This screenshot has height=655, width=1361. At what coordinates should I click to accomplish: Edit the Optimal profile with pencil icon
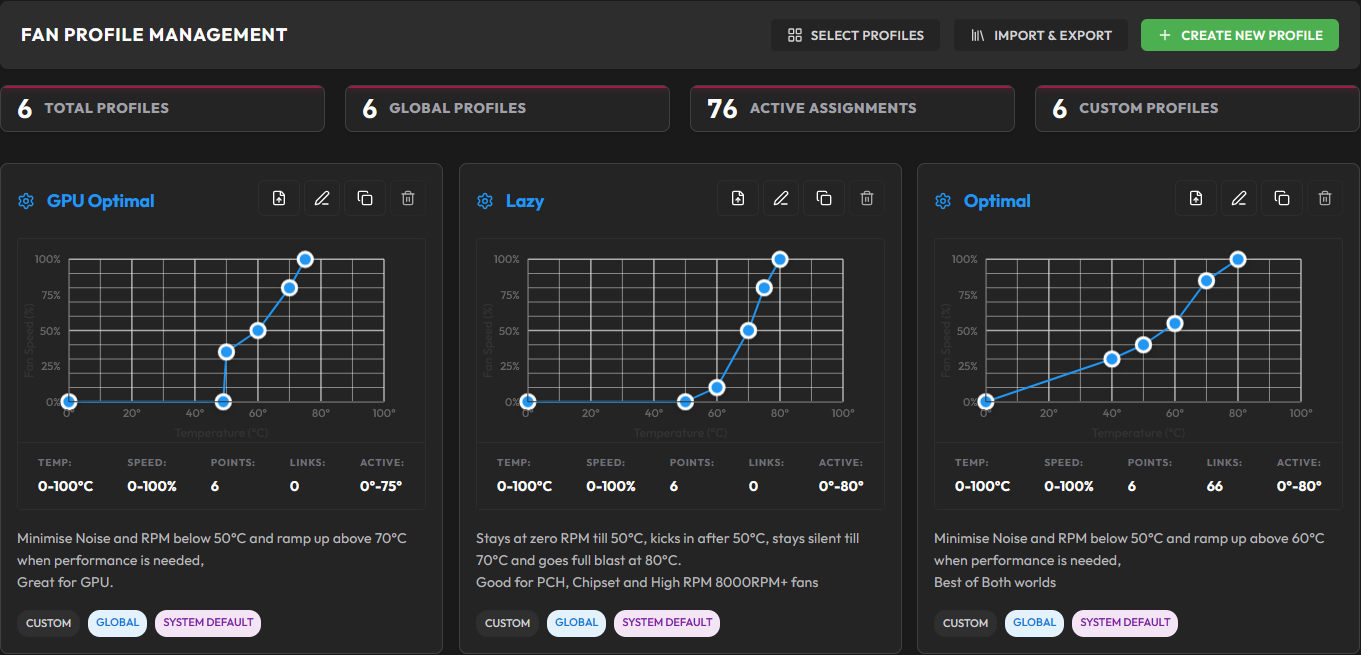coord(1239,198)
